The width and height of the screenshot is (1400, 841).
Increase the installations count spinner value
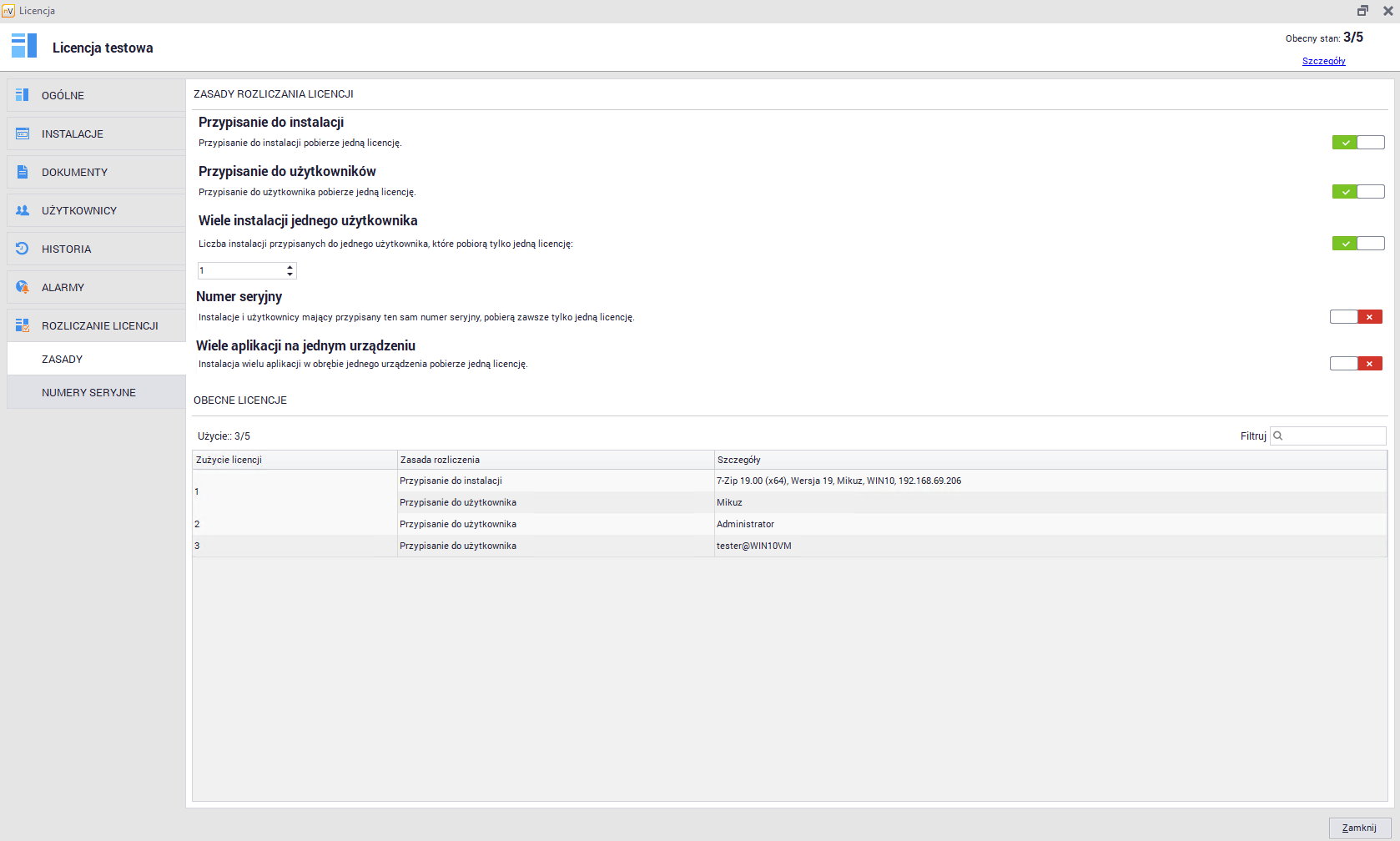point(290,267)
